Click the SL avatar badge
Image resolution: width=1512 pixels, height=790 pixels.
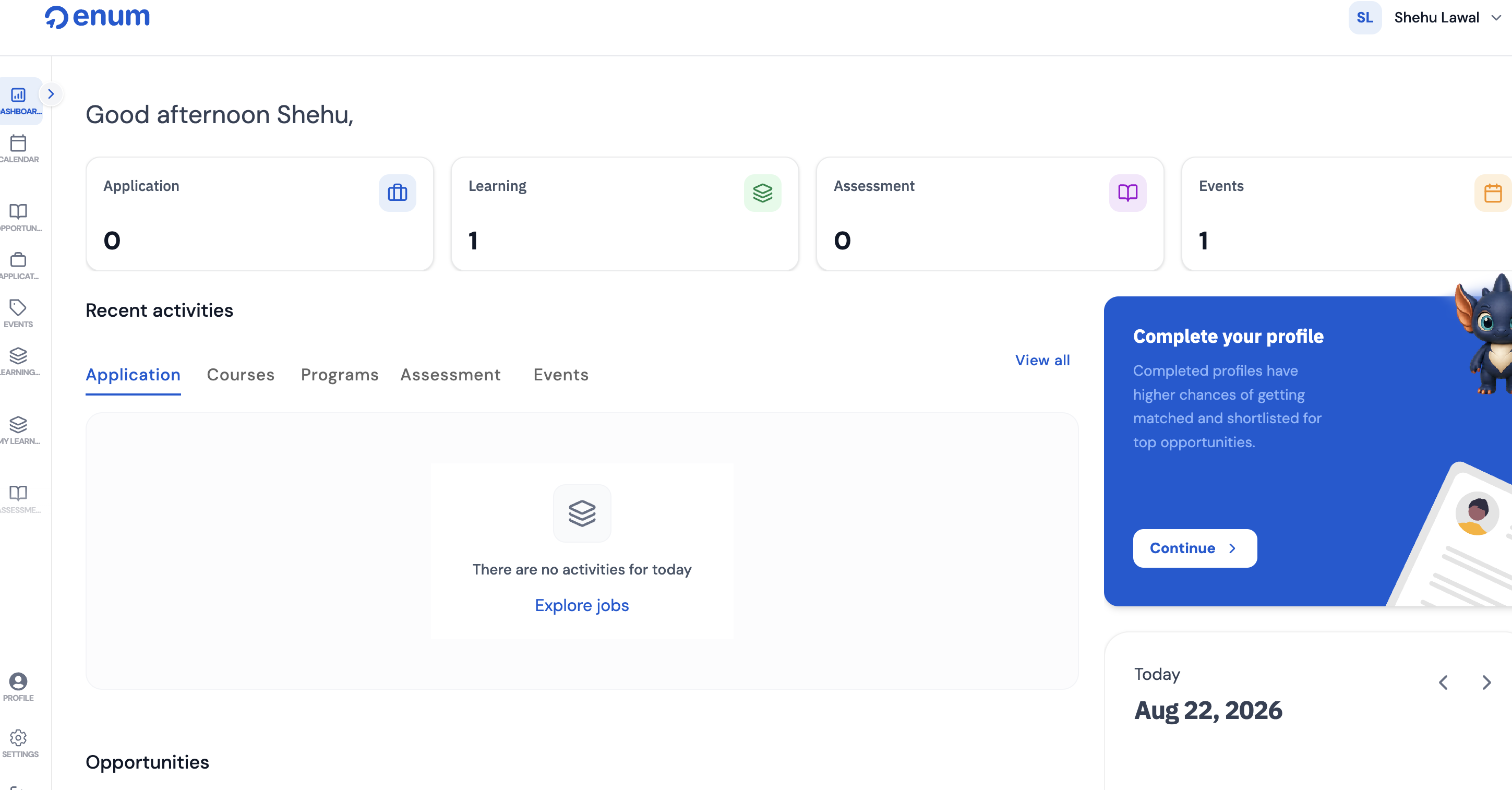coord(1365,18)
